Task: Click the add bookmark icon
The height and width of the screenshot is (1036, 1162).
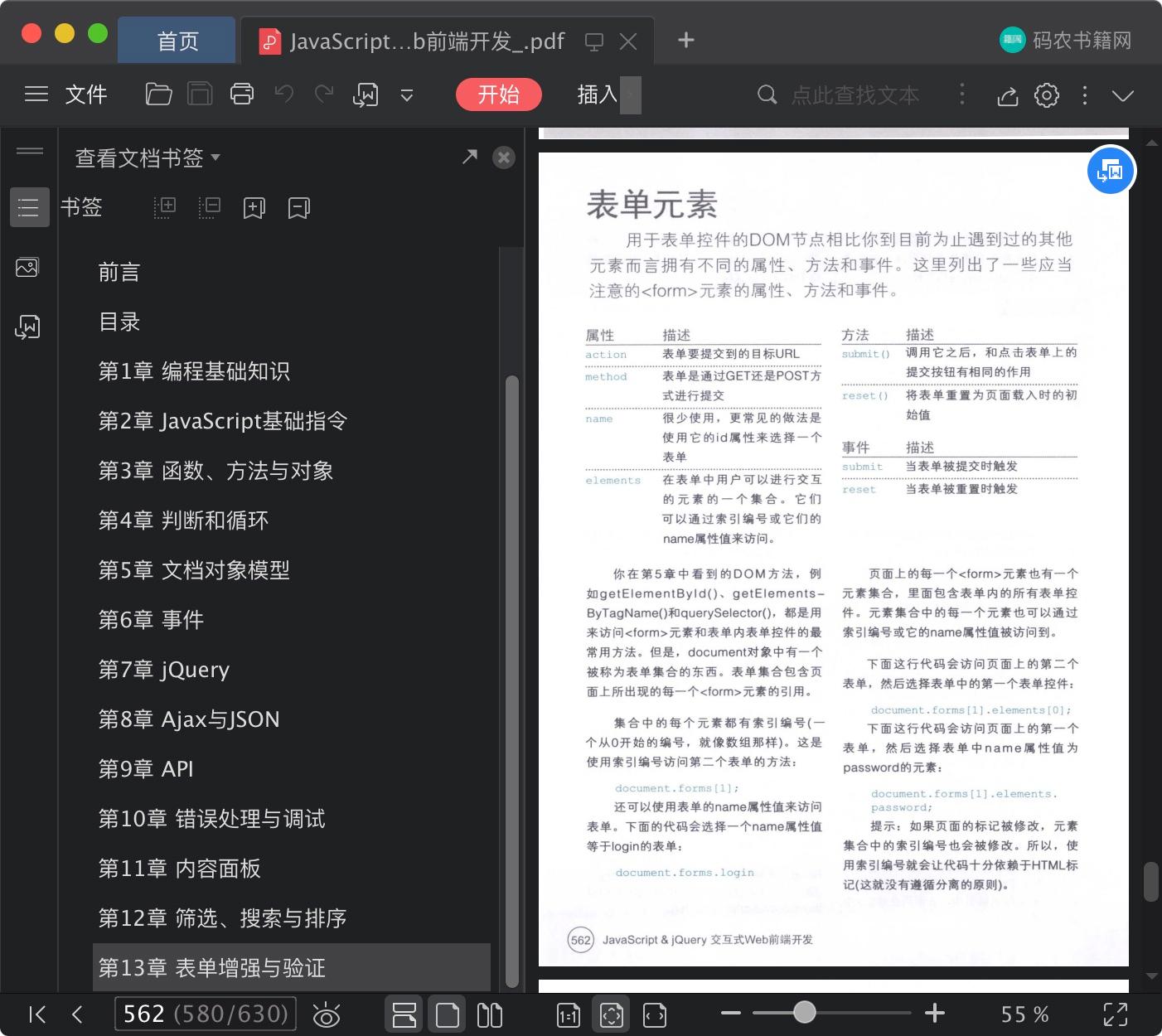Action: [254, 208]
